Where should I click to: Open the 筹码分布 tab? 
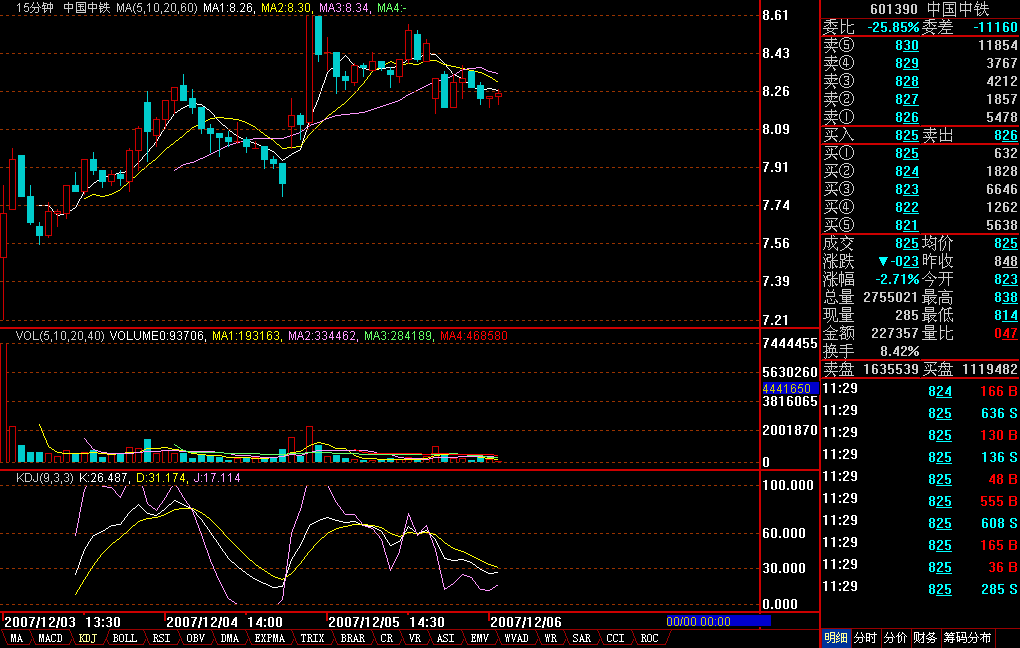click(968, 638)
